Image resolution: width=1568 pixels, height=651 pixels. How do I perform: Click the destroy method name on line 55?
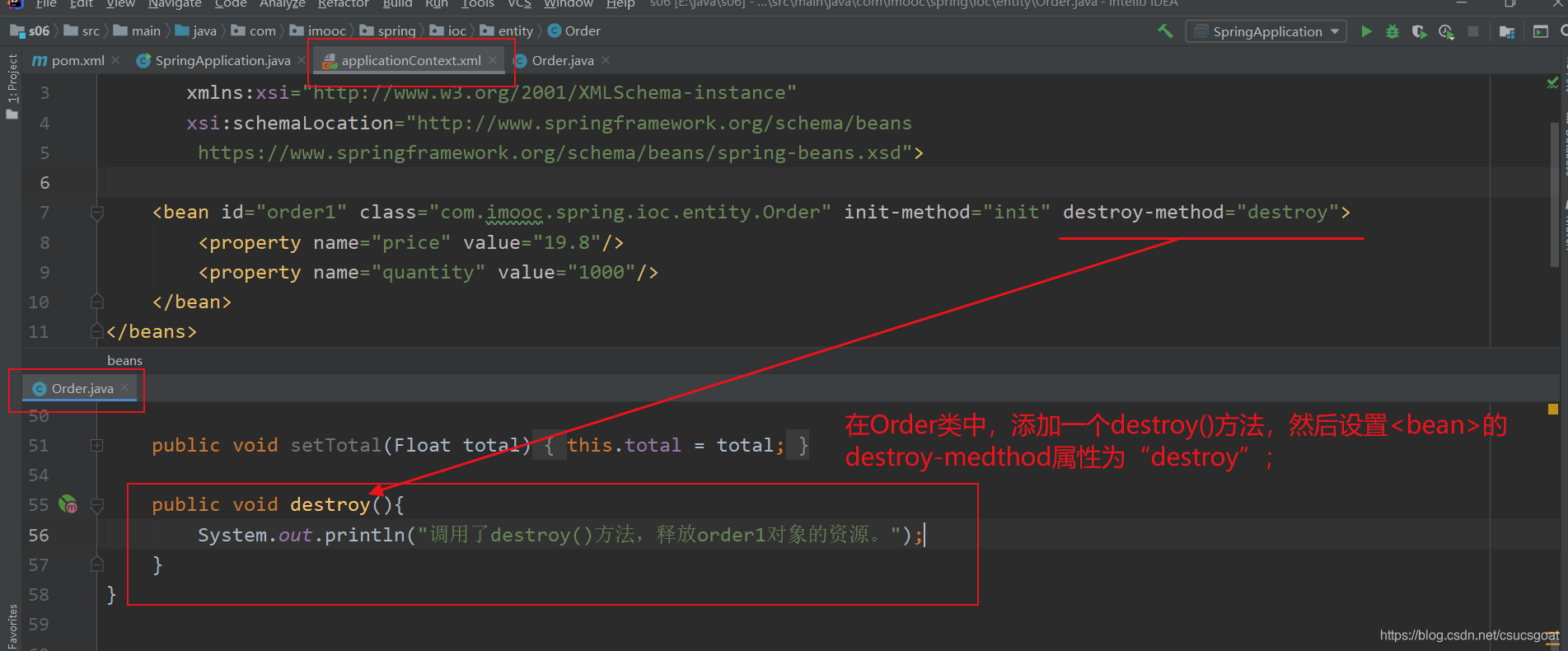coord(330,504)
